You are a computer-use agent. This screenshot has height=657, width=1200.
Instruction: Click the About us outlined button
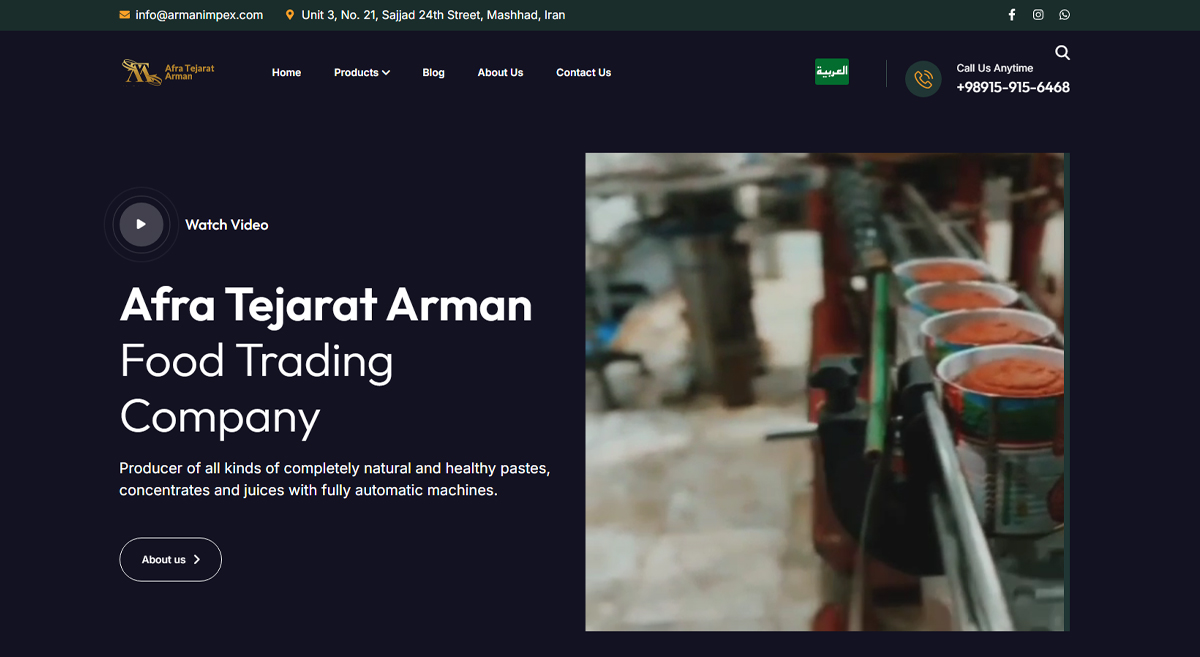pos(170,560)
